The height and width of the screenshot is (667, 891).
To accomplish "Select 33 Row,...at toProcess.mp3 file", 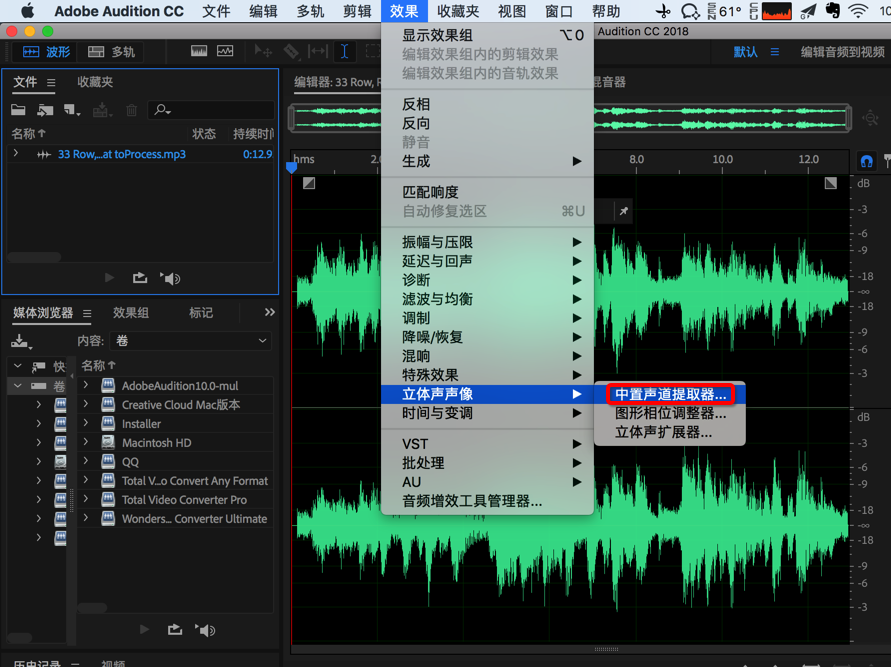I will click(122, 154).
